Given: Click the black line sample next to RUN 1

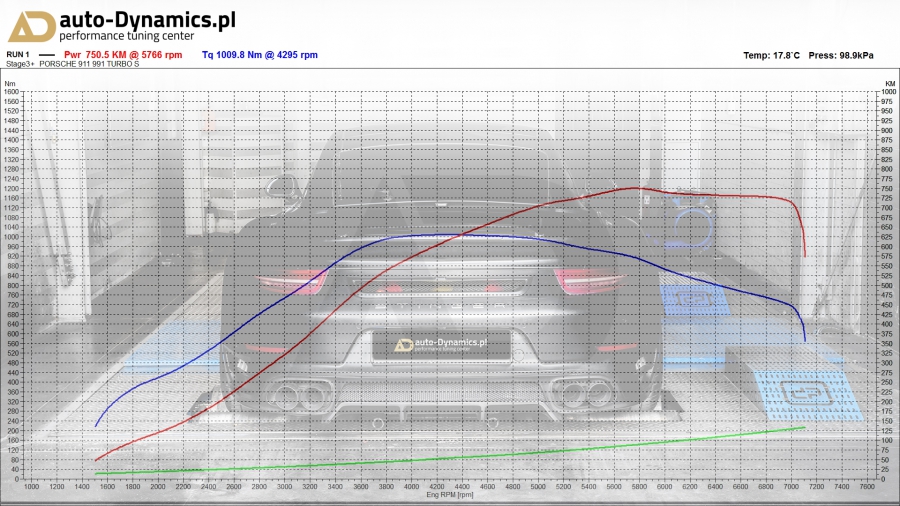Looking at the screenshot, I should pyautogui.click(x=47, y=55).
